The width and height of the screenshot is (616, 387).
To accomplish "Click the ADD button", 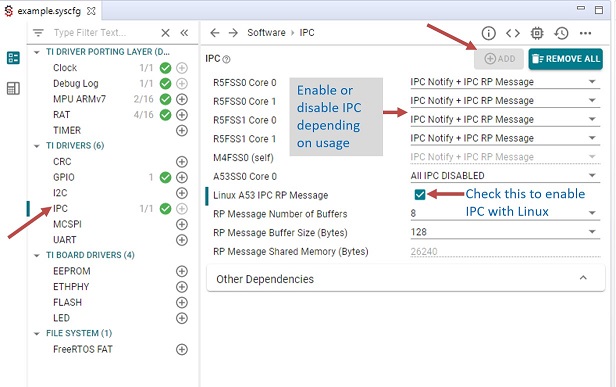I will tap(499, 59).
